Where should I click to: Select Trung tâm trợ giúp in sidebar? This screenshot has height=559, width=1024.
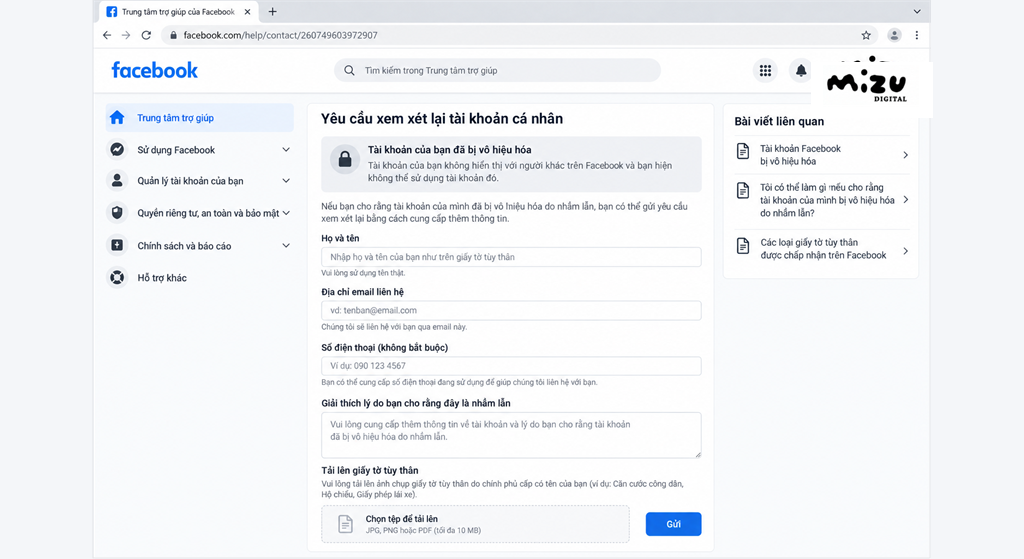click(200, 118)
